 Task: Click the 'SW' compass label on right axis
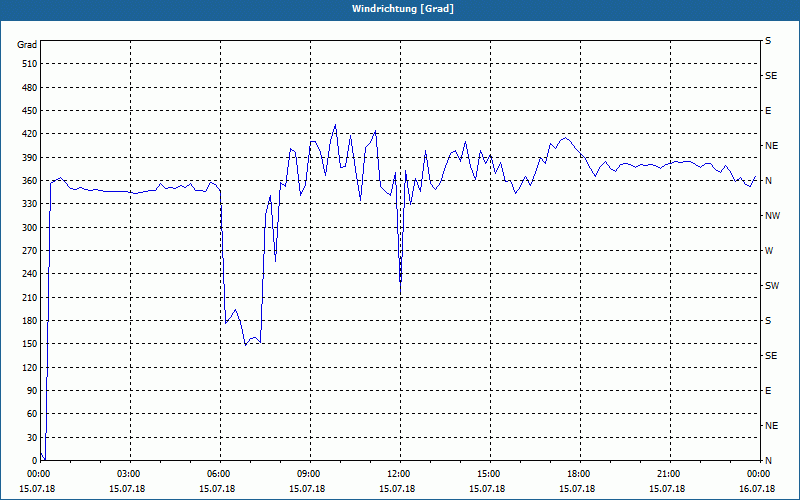click(x=772, y=286)
